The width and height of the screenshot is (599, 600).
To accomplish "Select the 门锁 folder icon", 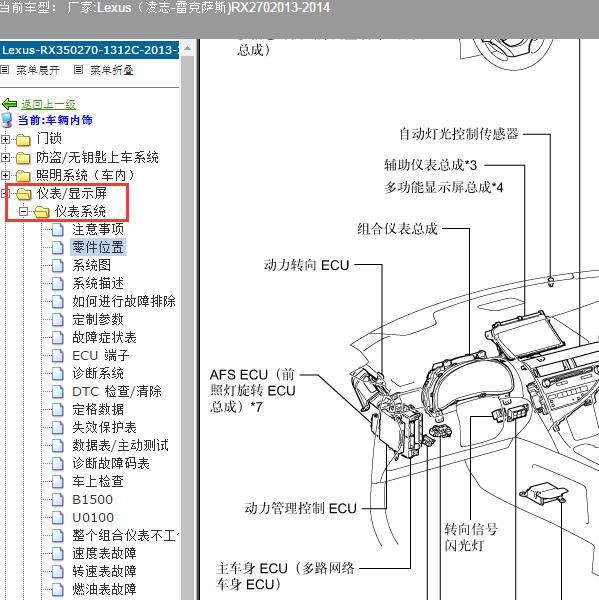I will (x=23, y=140).
